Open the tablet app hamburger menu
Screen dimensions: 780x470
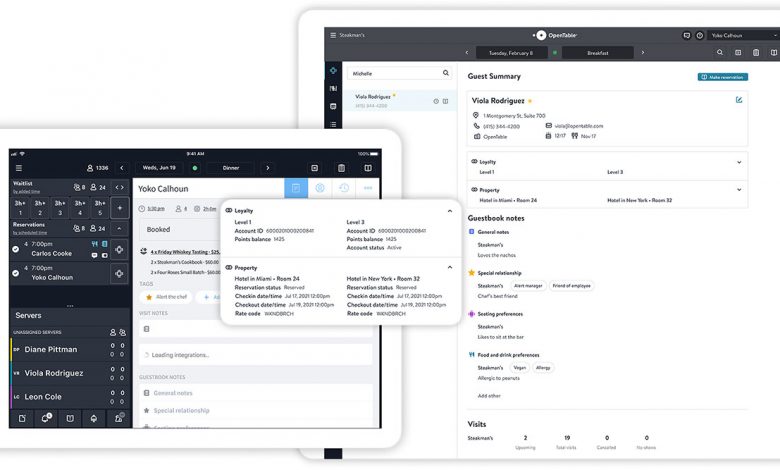[x=18, y=168]
